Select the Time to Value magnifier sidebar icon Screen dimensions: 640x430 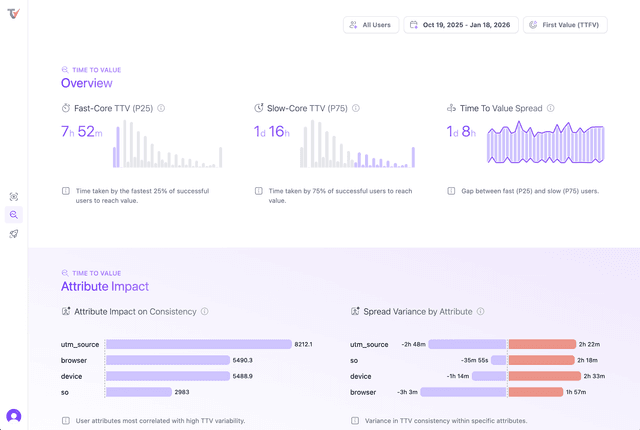tap(14, 215)
